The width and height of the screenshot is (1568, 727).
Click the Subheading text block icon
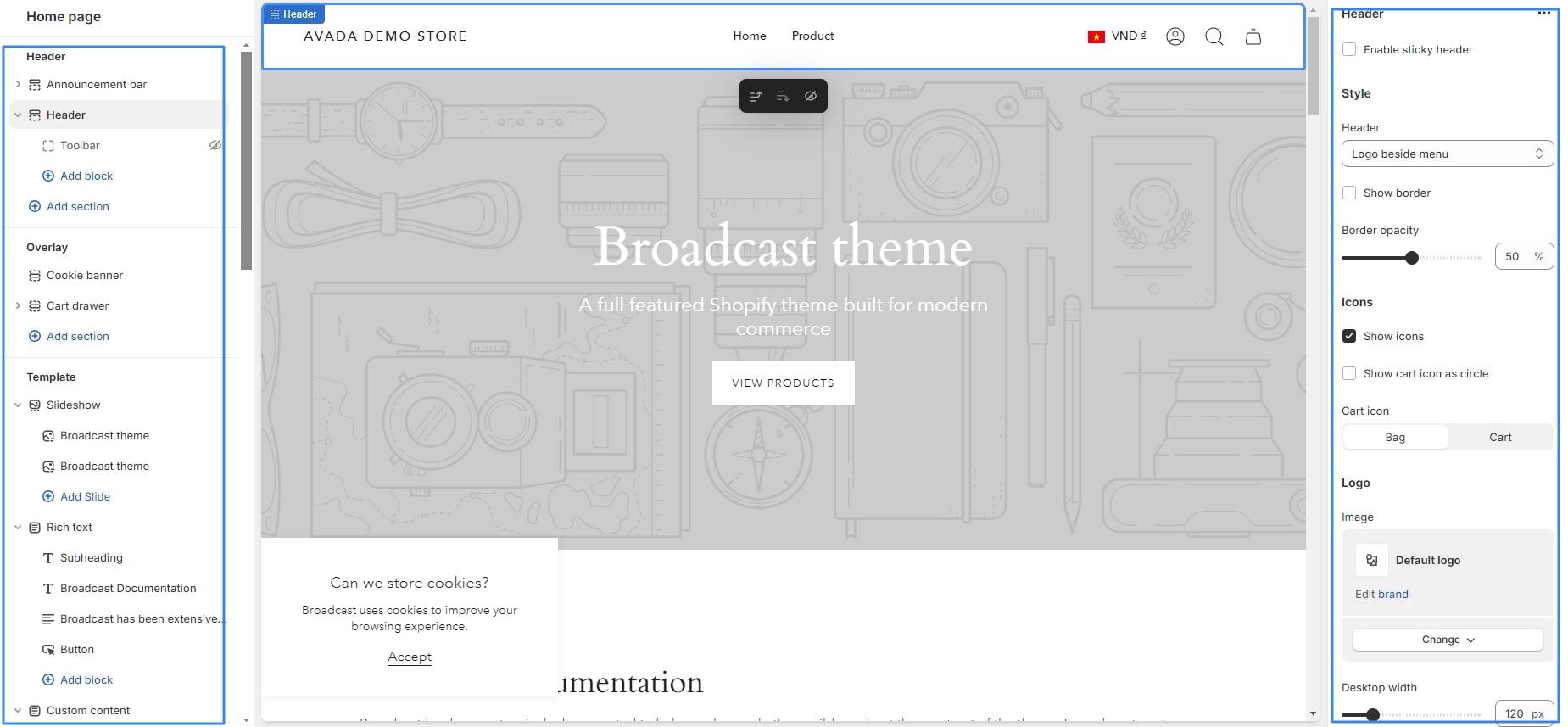point(48,558)
